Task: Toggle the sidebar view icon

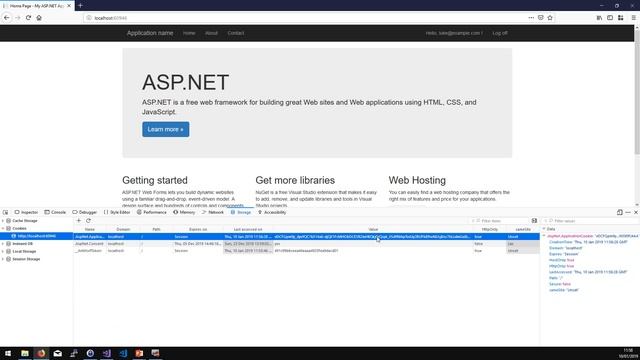Action: pos(610,18)
